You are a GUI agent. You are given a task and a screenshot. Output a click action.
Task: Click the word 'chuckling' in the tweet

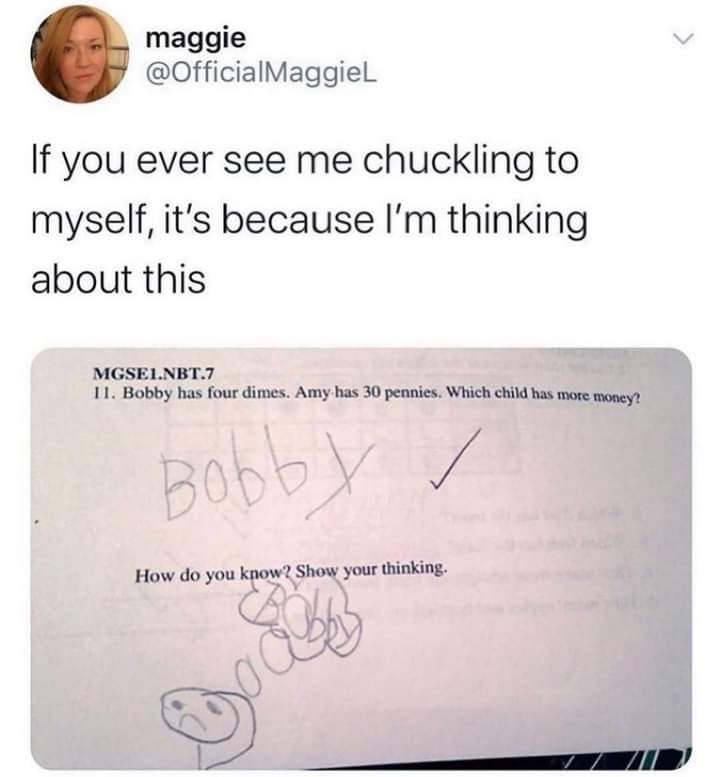pyautogui.click(x=447, y=162)
